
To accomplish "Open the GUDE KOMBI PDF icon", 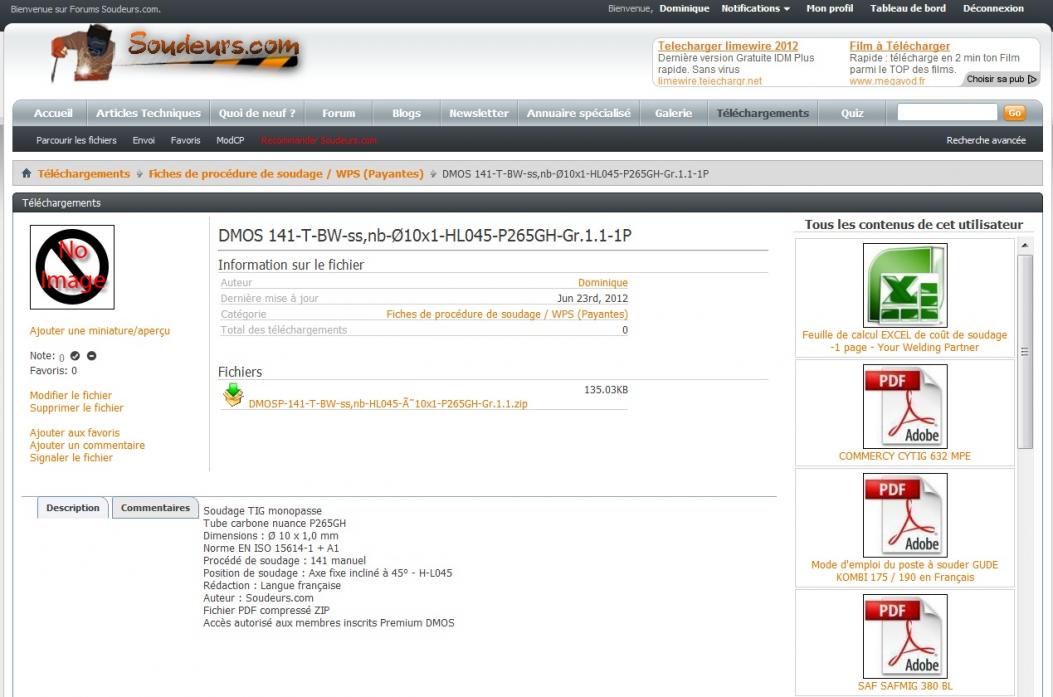I will tap(904, 515).
